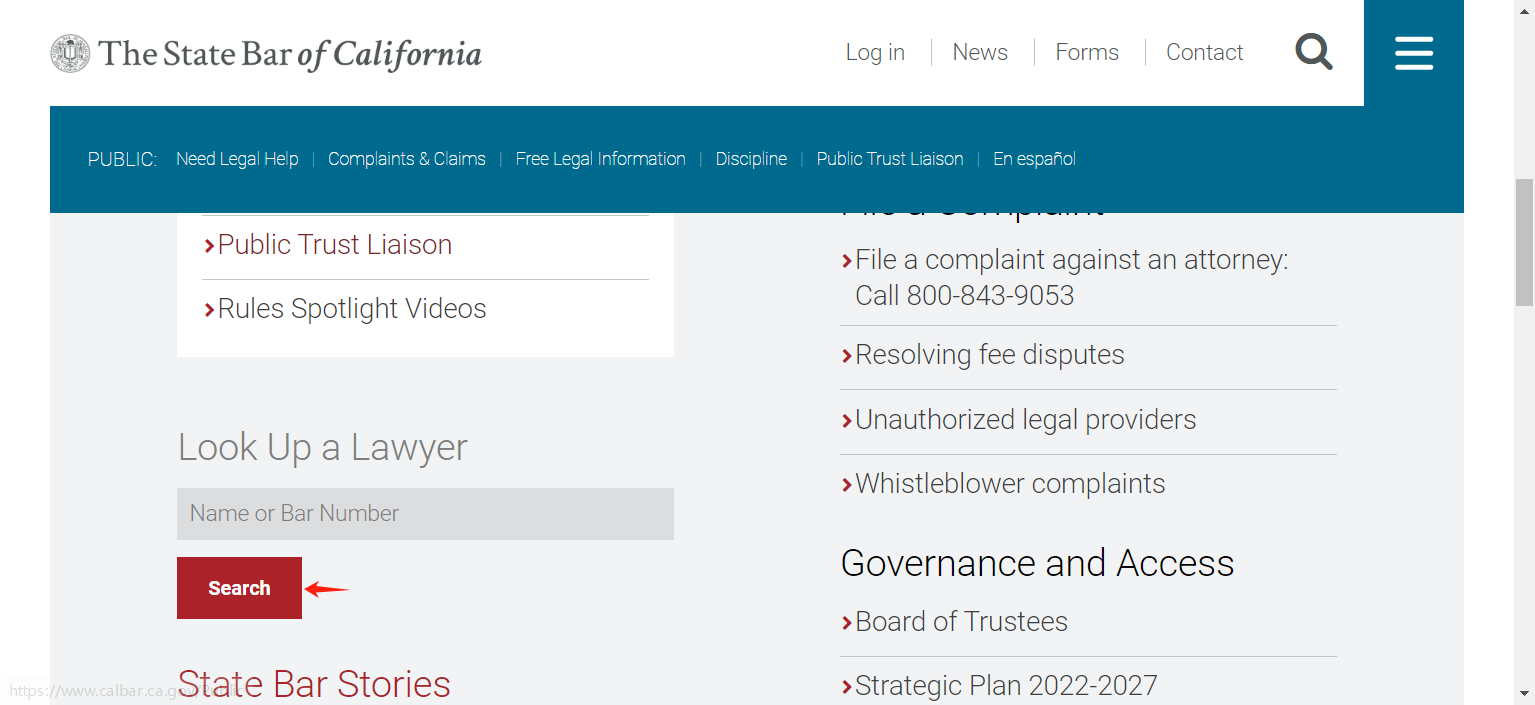This screenshot has width=1535, height=705.
Task: Open the Contact page link
Action: [x=1204, y=53]
